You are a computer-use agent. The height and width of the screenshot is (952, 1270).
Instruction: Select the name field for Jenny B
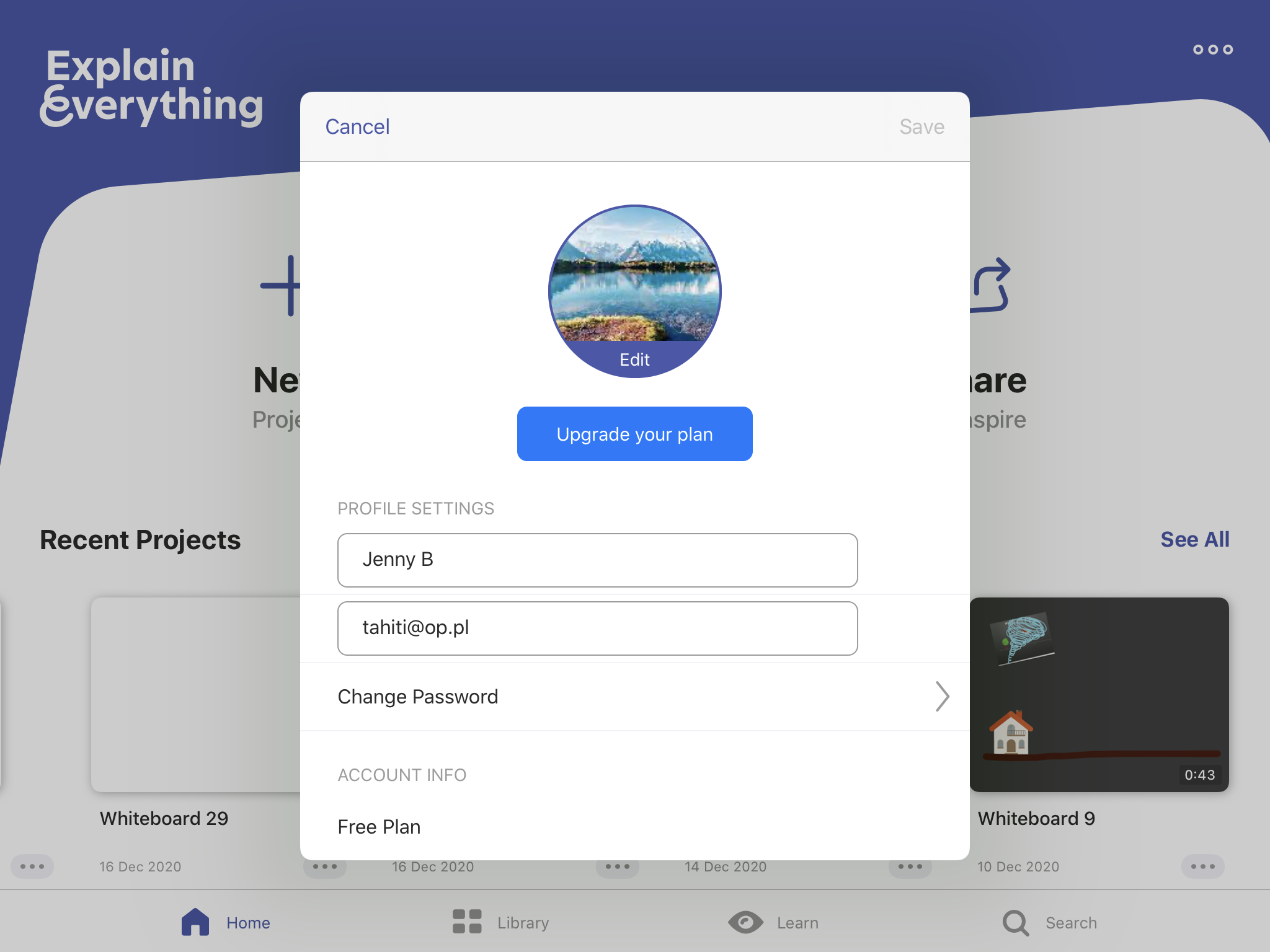[597, 560]
